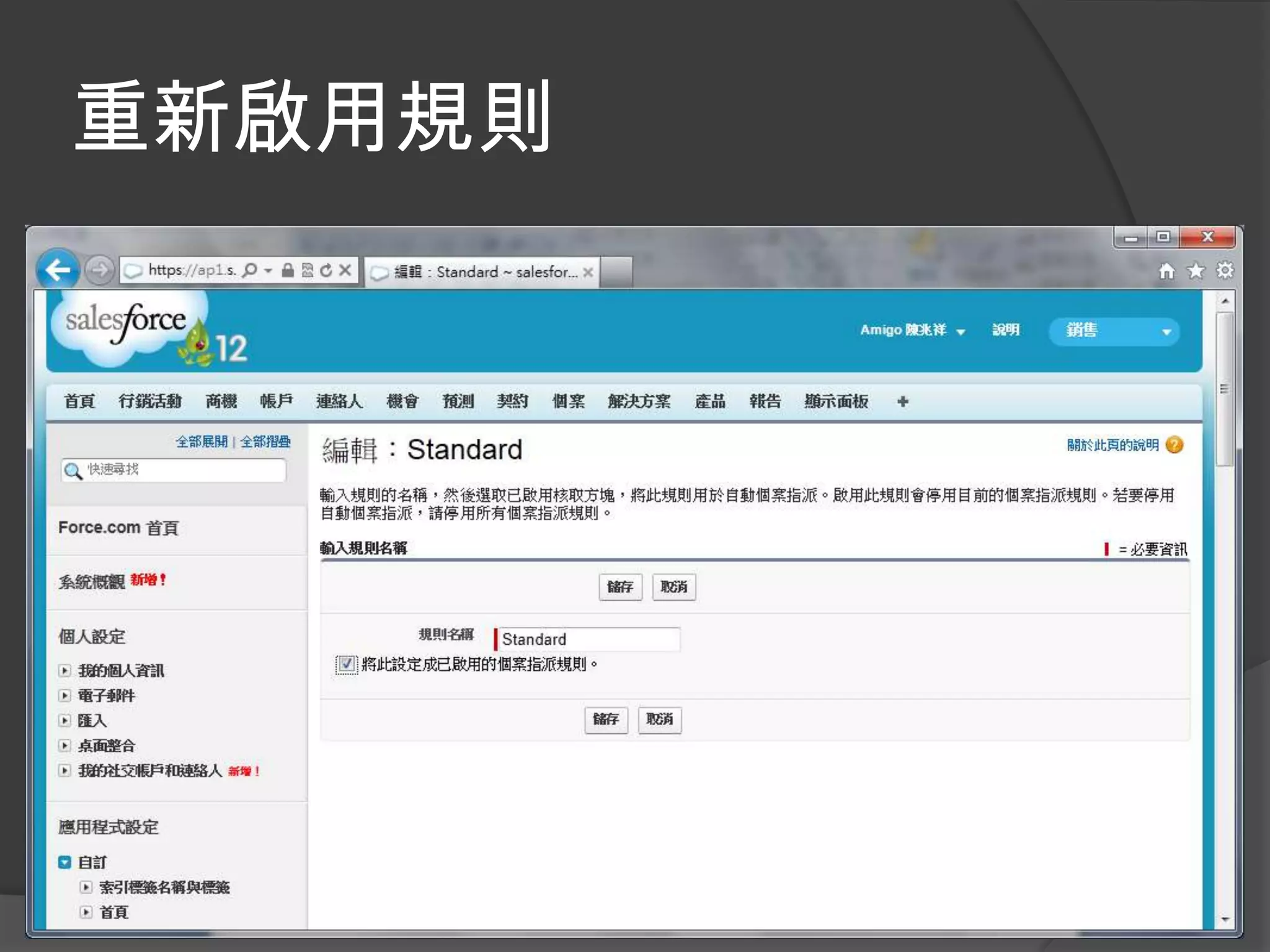
Task: Click 關於此頁的說明 help link
Action: click(x=1112, y=445)
